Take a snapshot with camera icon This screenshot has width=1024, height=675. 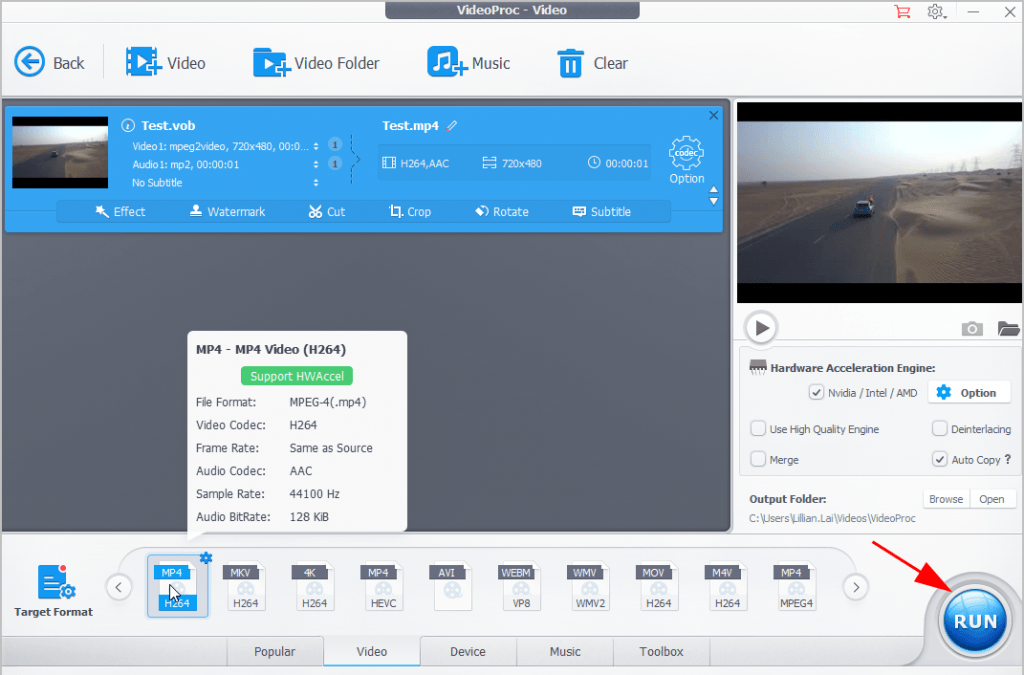pyautogui.click(x=972, y=328)
